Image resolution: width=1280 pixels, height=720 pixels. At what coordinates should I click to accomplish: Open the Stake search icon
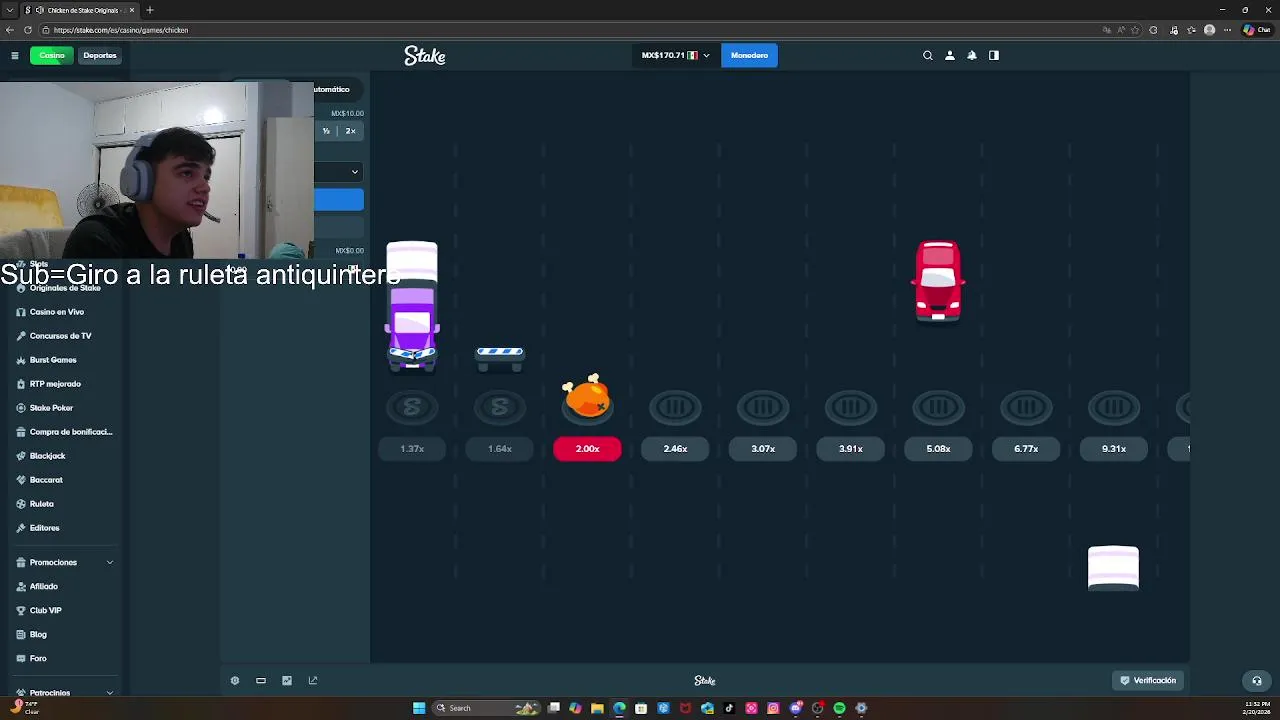[x=928, y=55]
